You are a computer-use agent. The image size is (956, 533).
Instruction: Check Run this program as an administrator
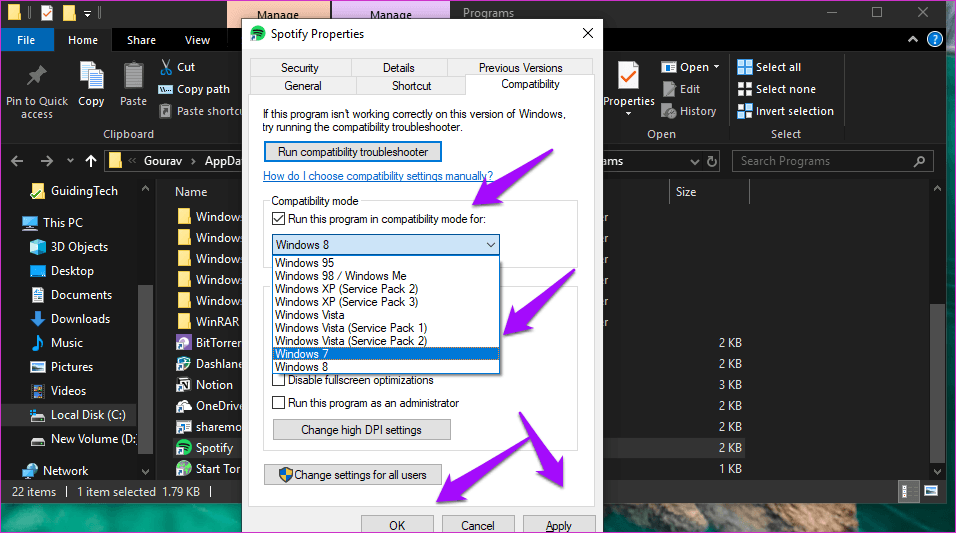pos(279,402)
